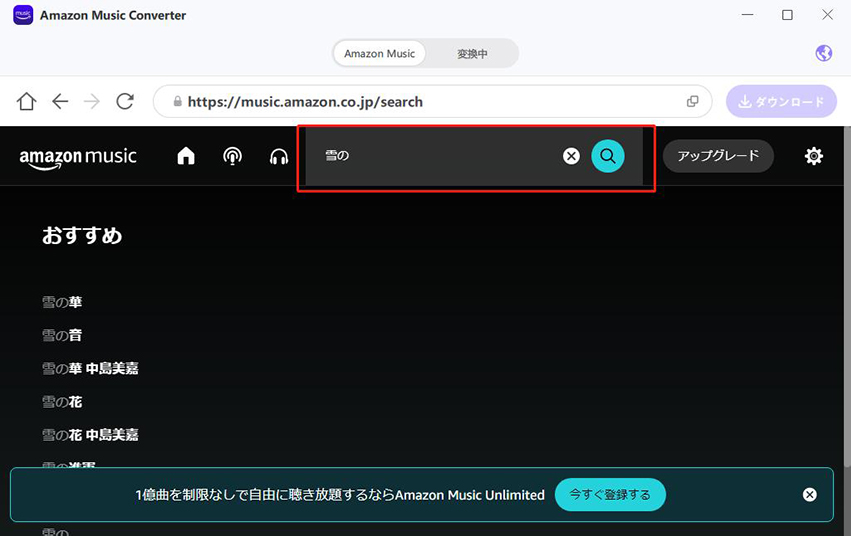Dismiss the Music Unlimited banner

pyautogui.click(x=809, y=494)
